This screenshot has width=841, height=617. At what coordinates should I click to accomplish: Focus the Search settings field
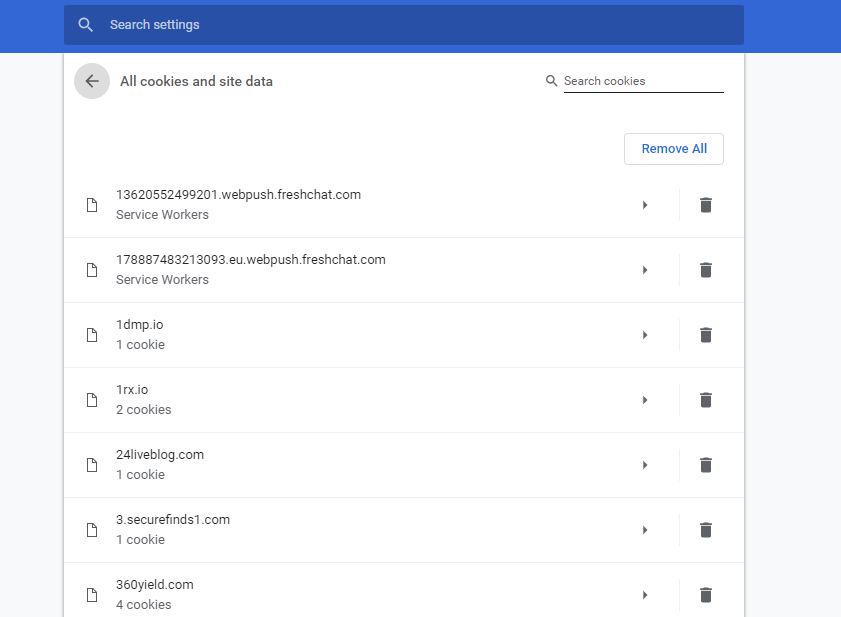pyautogui.click(x=403, y=25)
